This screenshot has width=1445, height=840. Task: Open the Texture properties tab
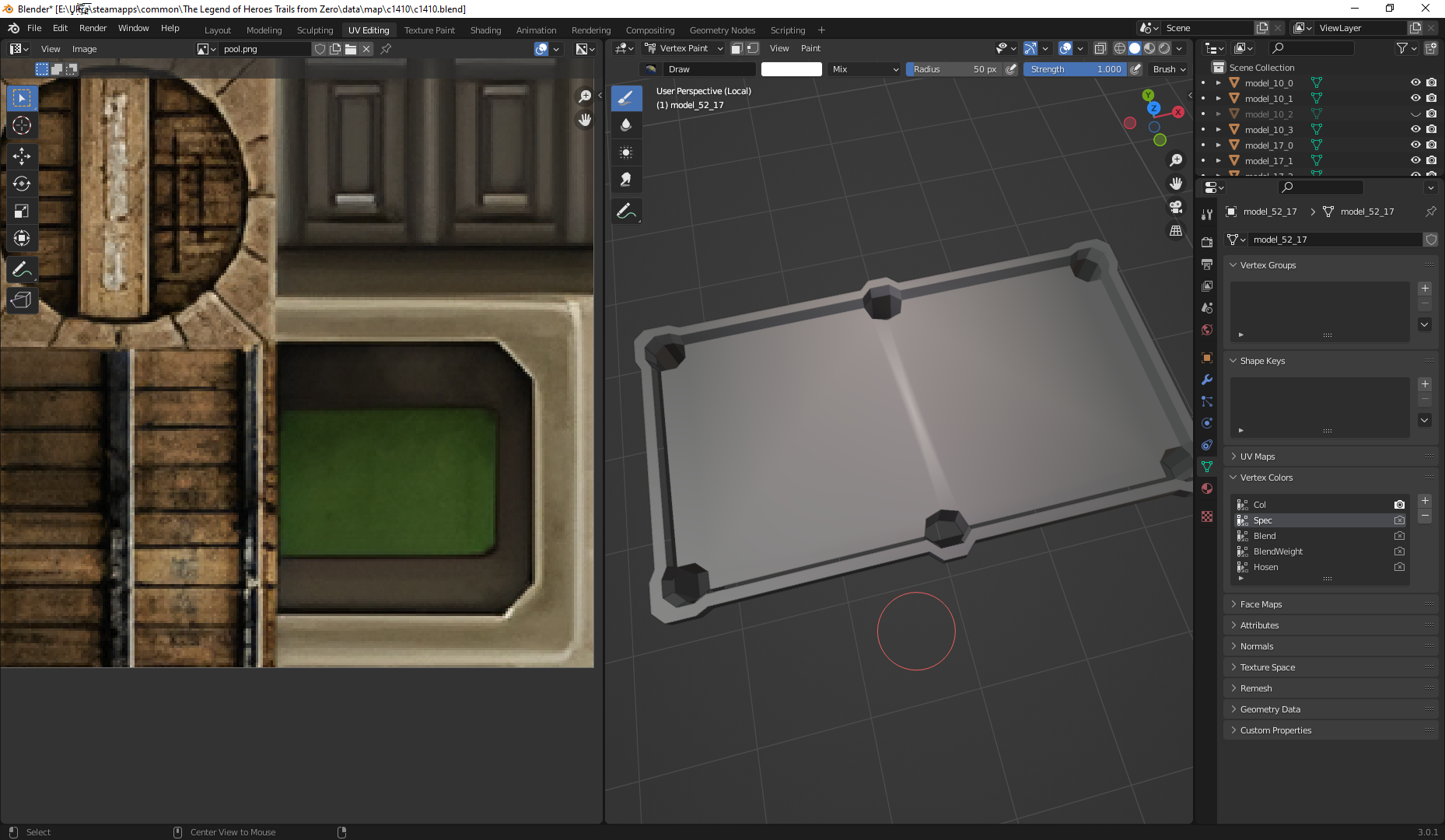1207,516
